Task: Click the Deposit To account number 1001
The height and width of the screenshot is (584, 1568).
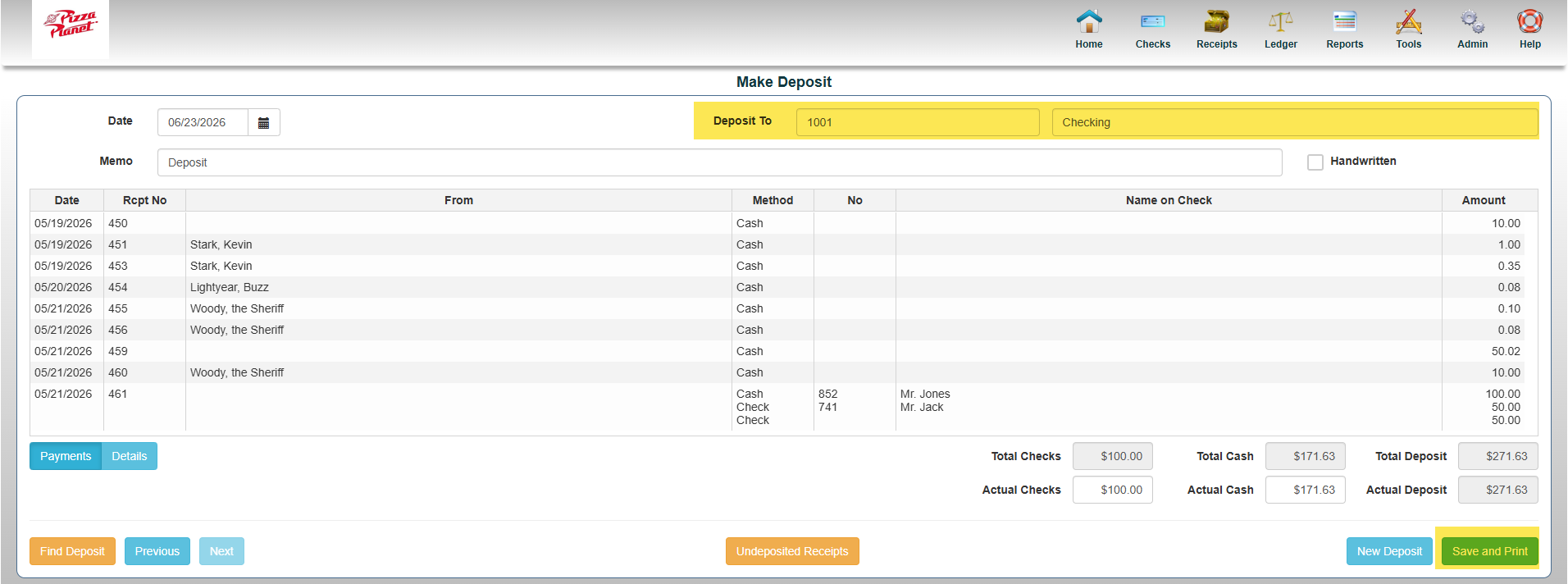Action: pos(918,122)
